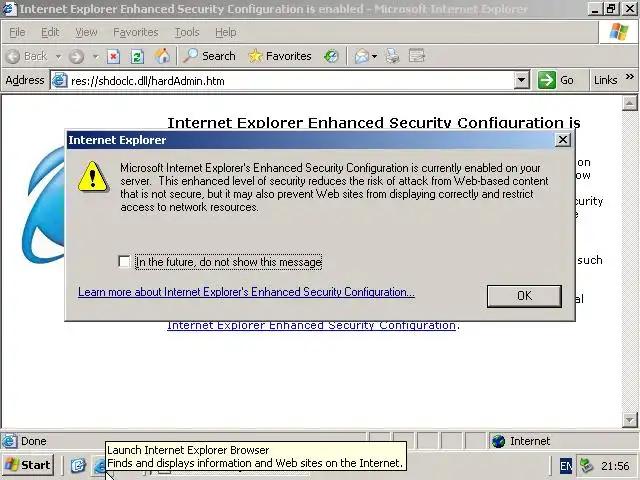Image resolution: width=640 pixels, height=480 pixels.
Task: Click the Stop loading icon
Action: click(x=113, y=56)
